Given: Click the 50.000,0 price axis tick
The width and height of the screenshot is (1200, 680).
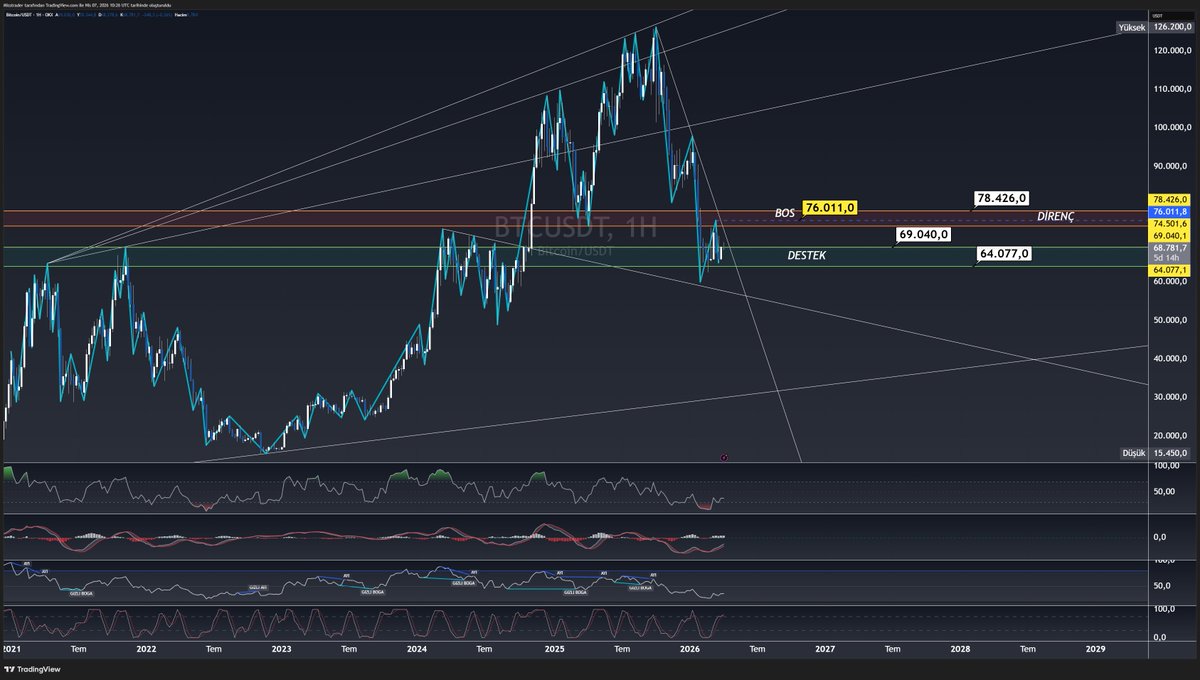Looking at the screenshot, I should pos(1172,320).
